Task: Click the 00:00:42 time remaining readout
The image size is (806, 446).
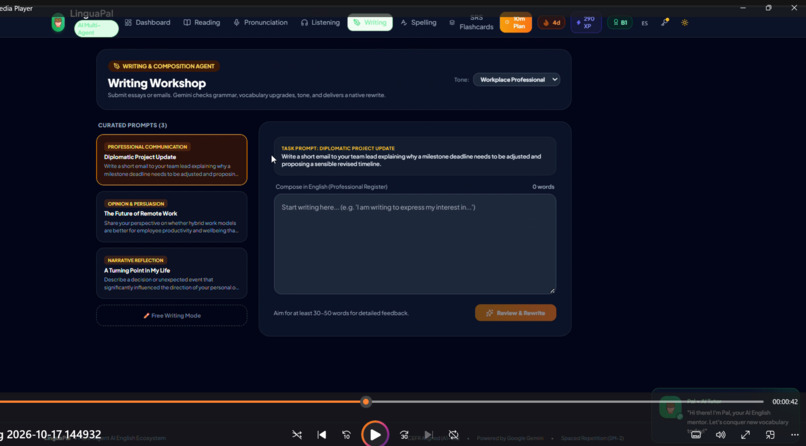Action: click(x=785, y=402)
